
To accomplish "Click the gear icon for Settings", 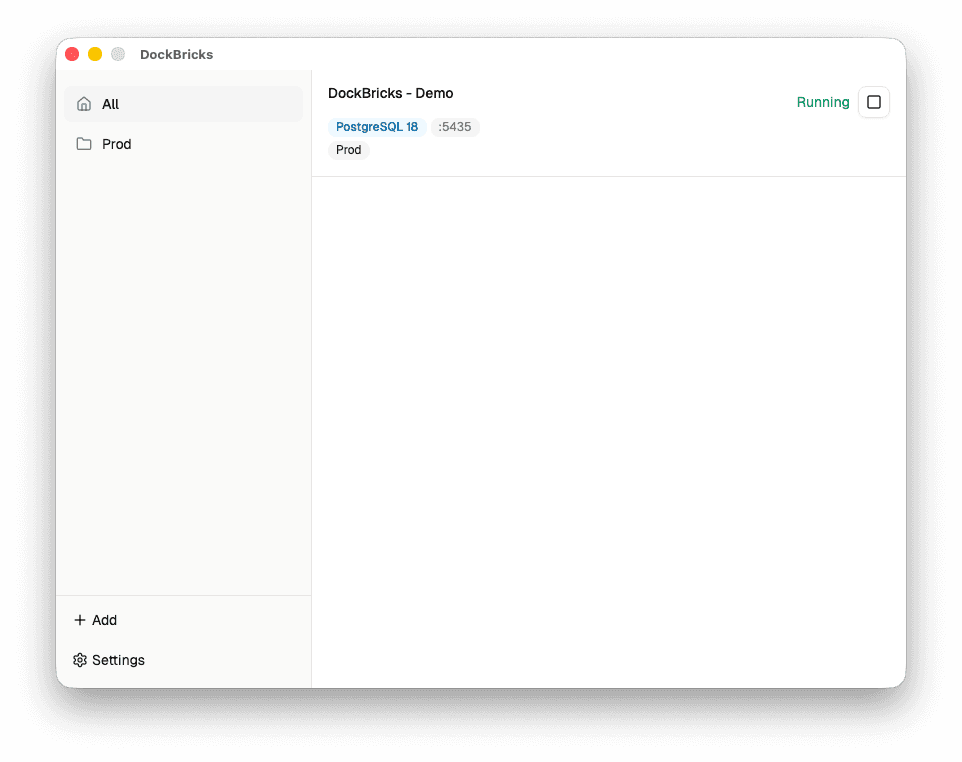I will click(80, 660).
